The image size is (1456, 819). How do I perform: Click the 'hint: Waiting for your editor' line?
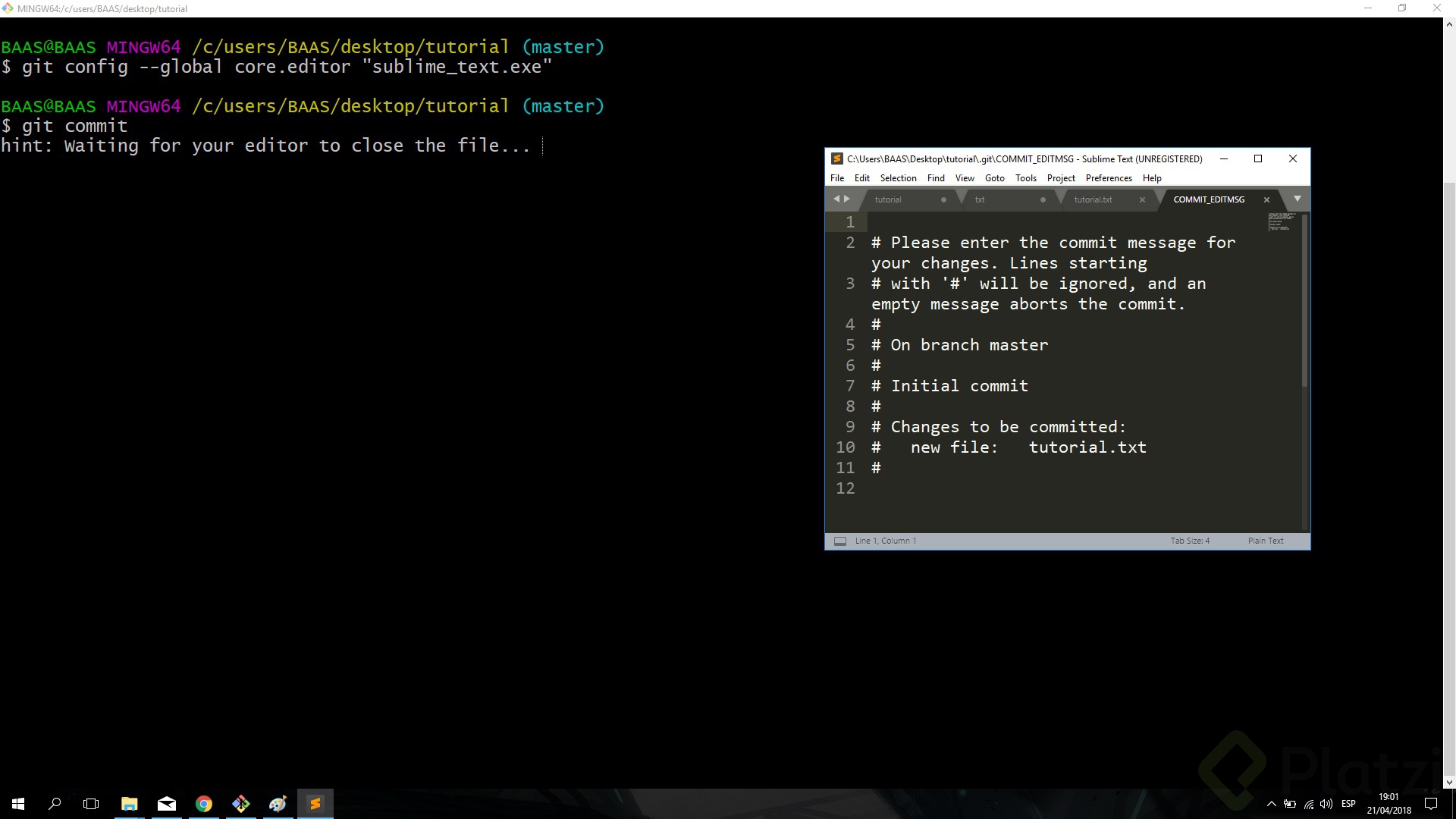point(265,146)
